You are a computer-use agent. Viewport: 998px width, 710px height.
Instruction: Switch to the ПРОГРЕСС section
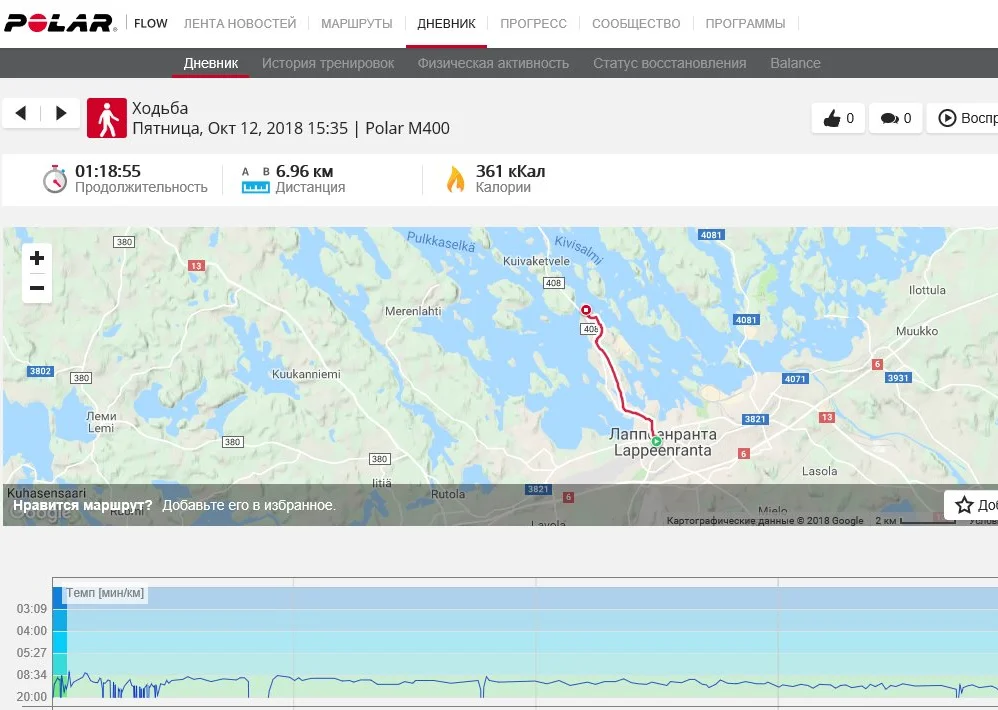point(533,24)
